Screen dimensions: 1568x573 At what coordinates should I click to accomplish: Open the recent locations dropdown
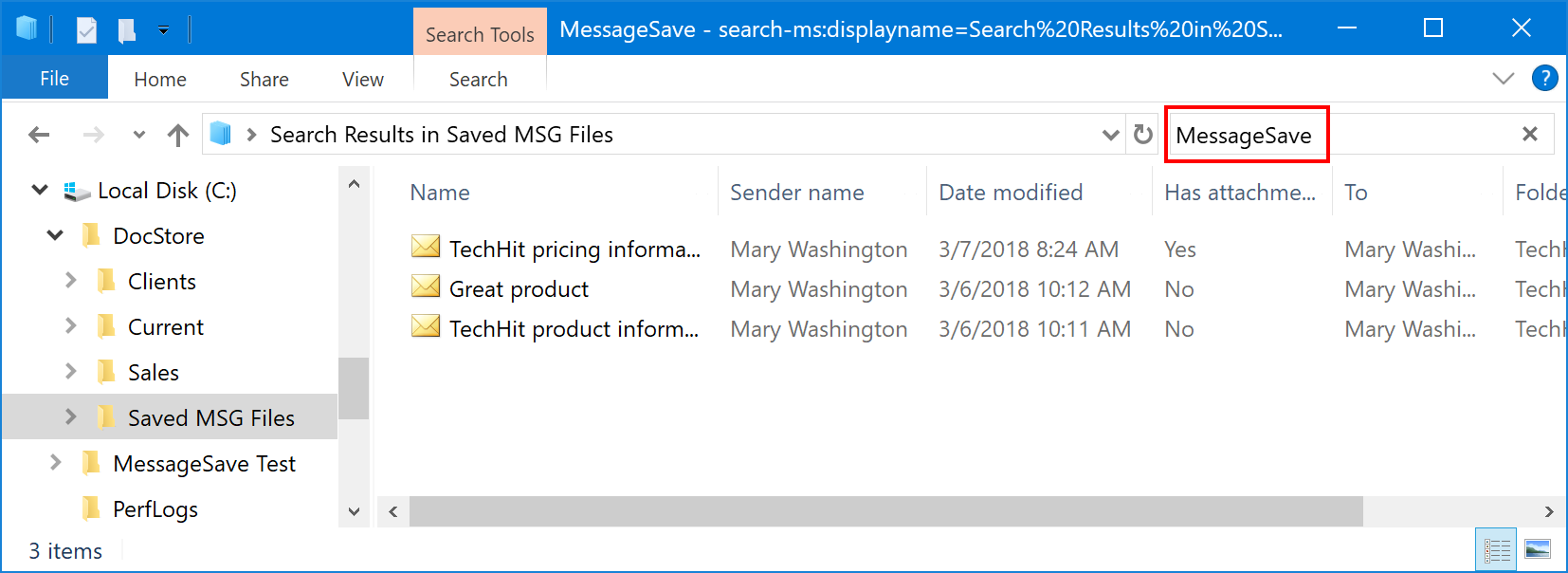click(x=139, y=135)
